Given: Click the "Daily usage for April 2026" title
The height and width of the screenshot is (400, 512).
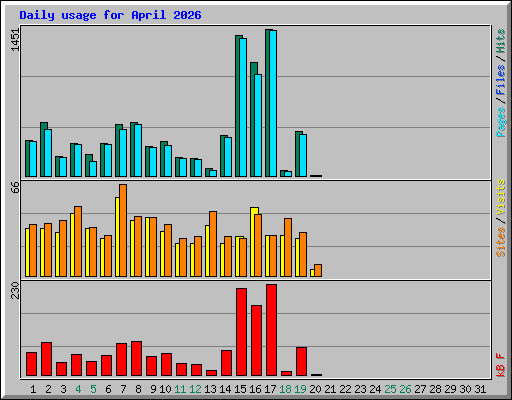Looking at the screenshot, I should click(x=110, y=15).
